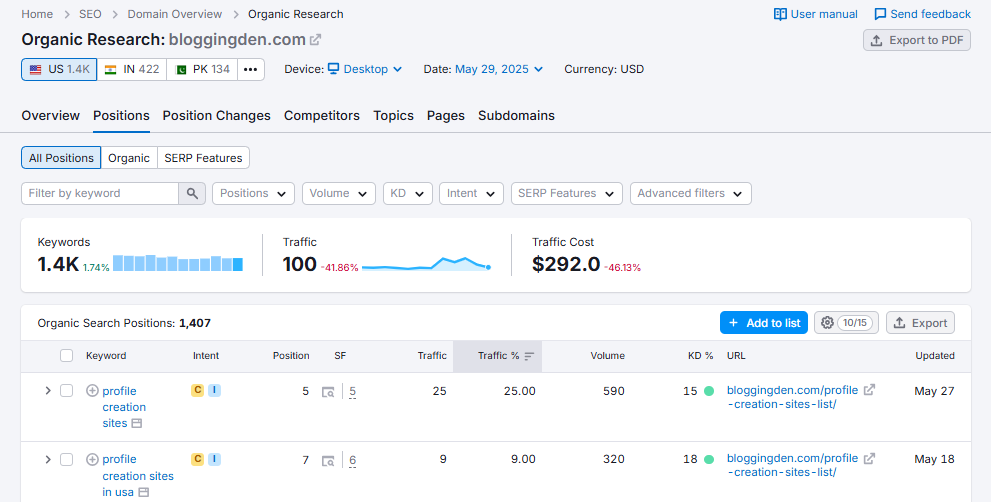Image resolution: width=991 pixels, height=502 pixels.
Task: Check the box for 'profile creation sites' row
Action: point(67,391)
